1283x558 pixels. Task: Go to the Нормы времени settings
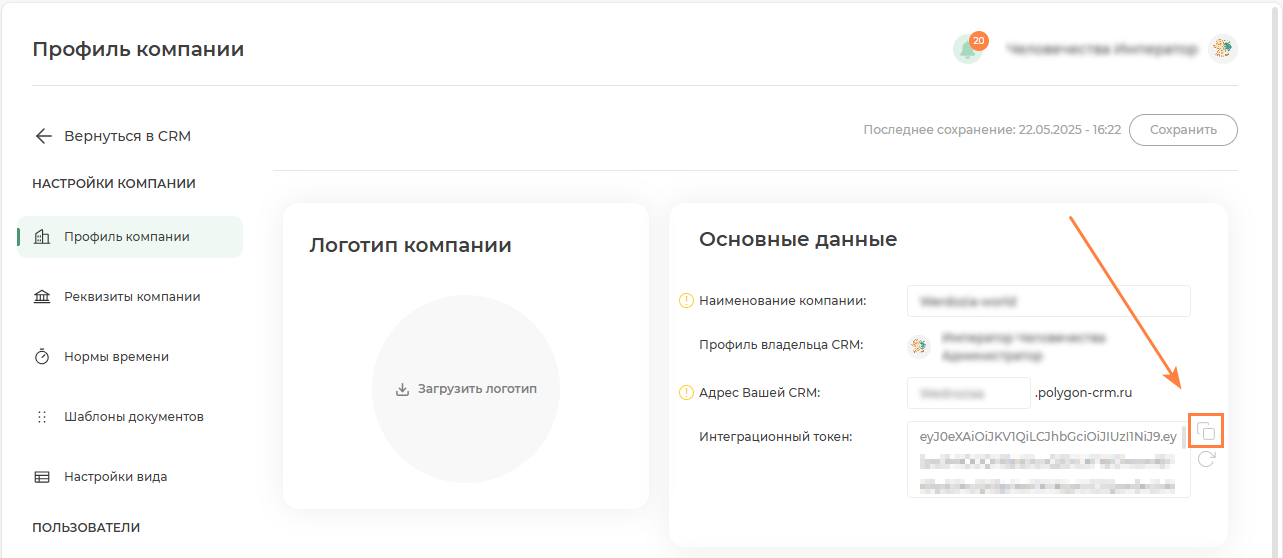[x=116, y=357]
